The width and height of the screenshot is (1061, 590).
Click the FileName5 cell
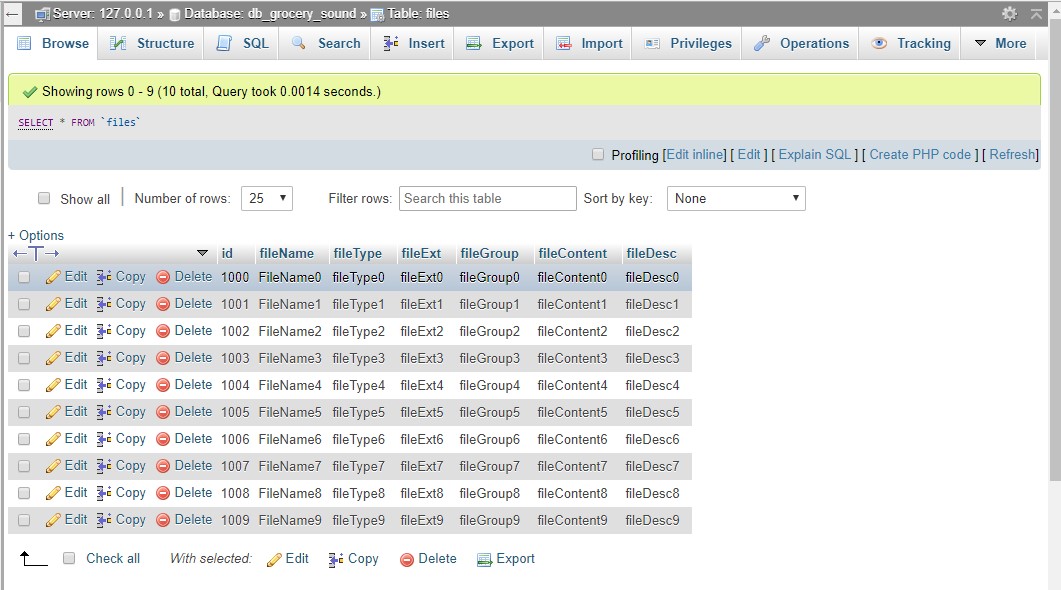(x=290, y=412)
